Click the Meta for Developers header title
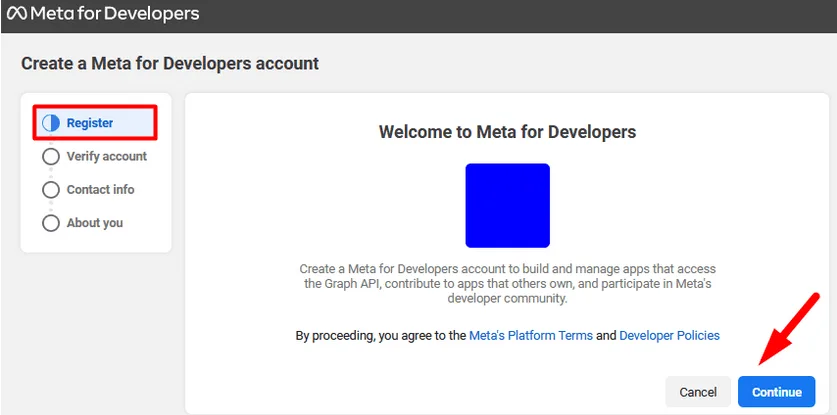The image size is (837, 415). (x=115, y=14)
